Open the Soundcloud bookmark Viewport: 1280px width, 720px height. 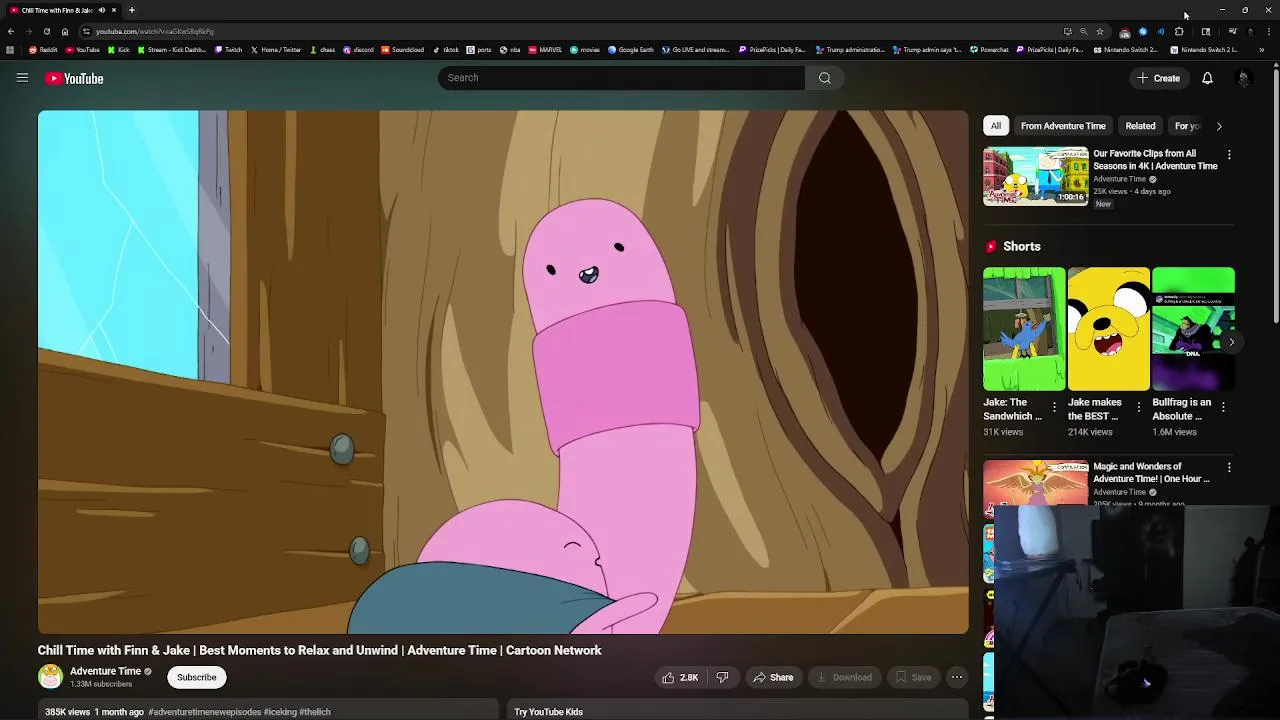pos(403,49)
